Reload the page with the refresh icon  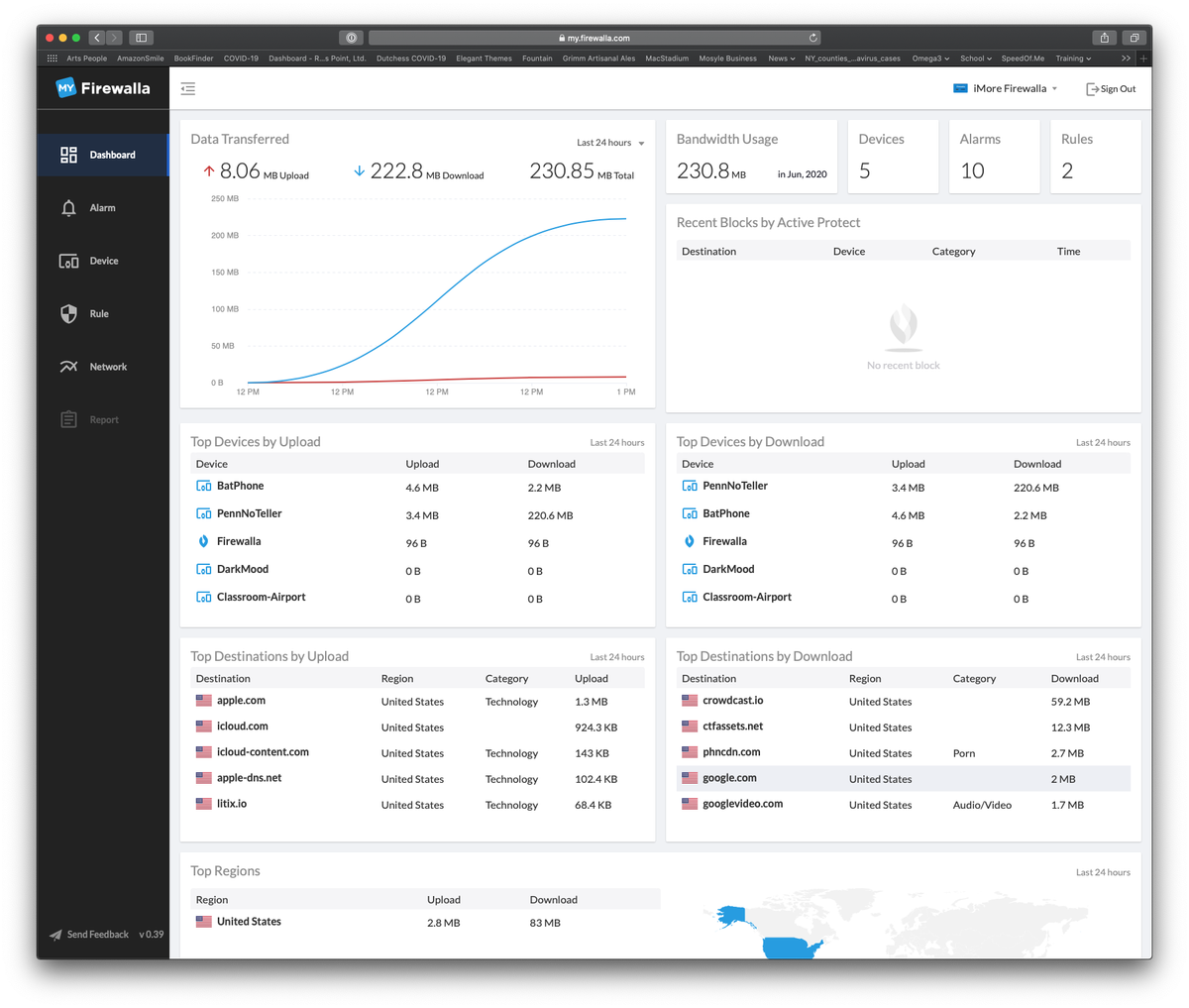point(811,37)
